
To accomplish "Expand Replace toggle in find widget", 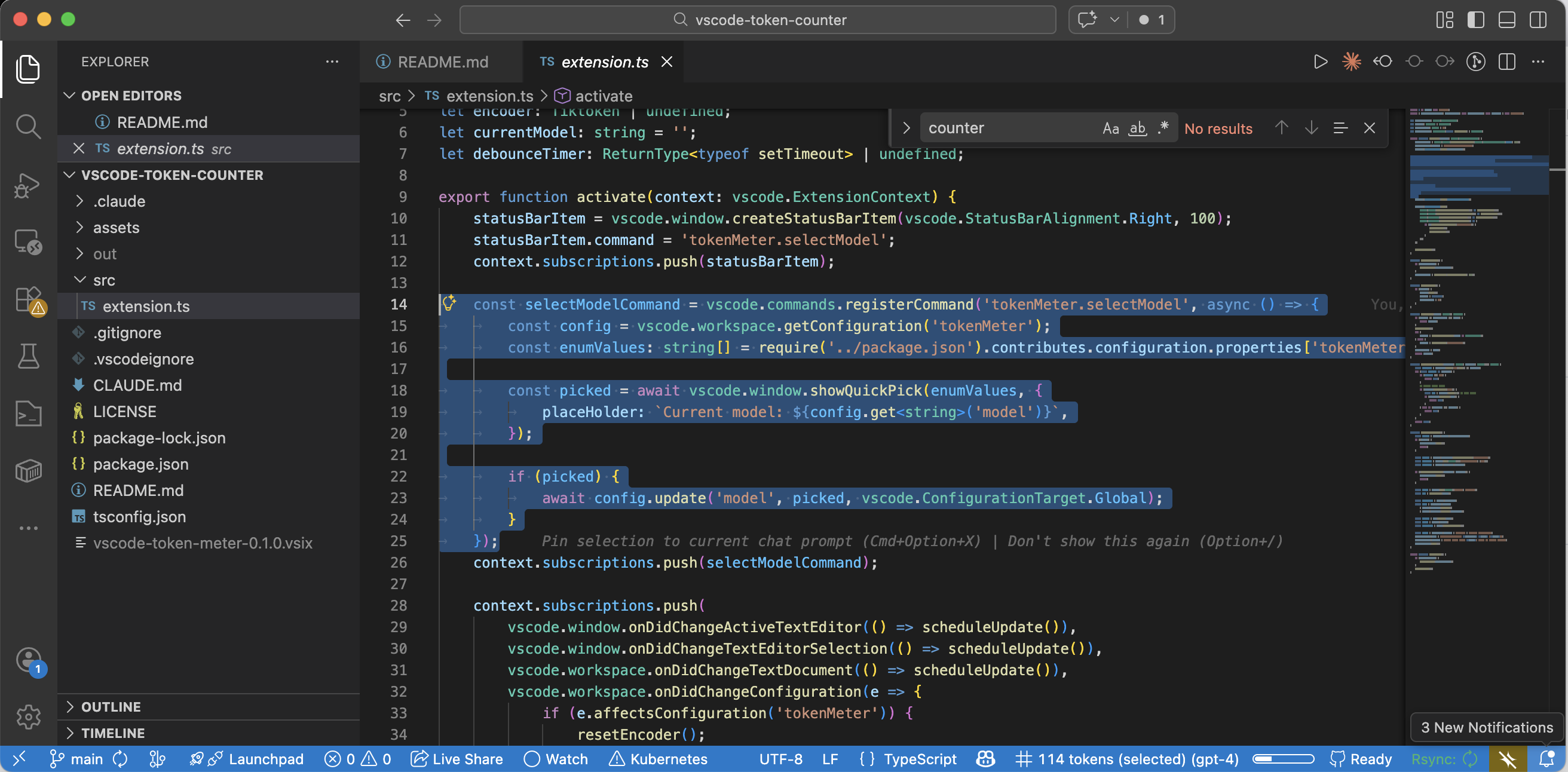I will point(906,128).
